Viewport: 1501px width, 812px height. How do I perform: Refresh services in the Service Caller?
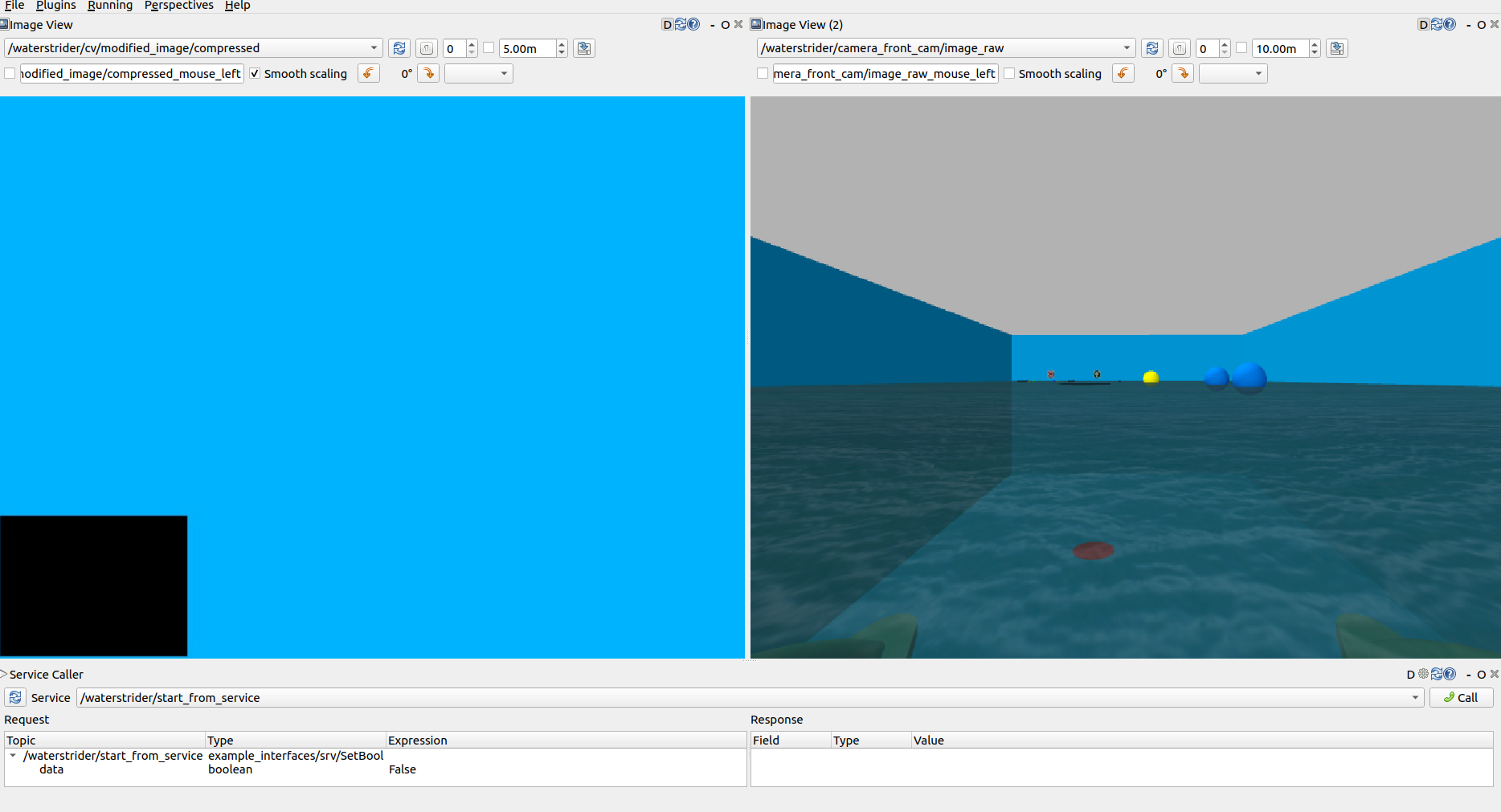coord(15,697)
